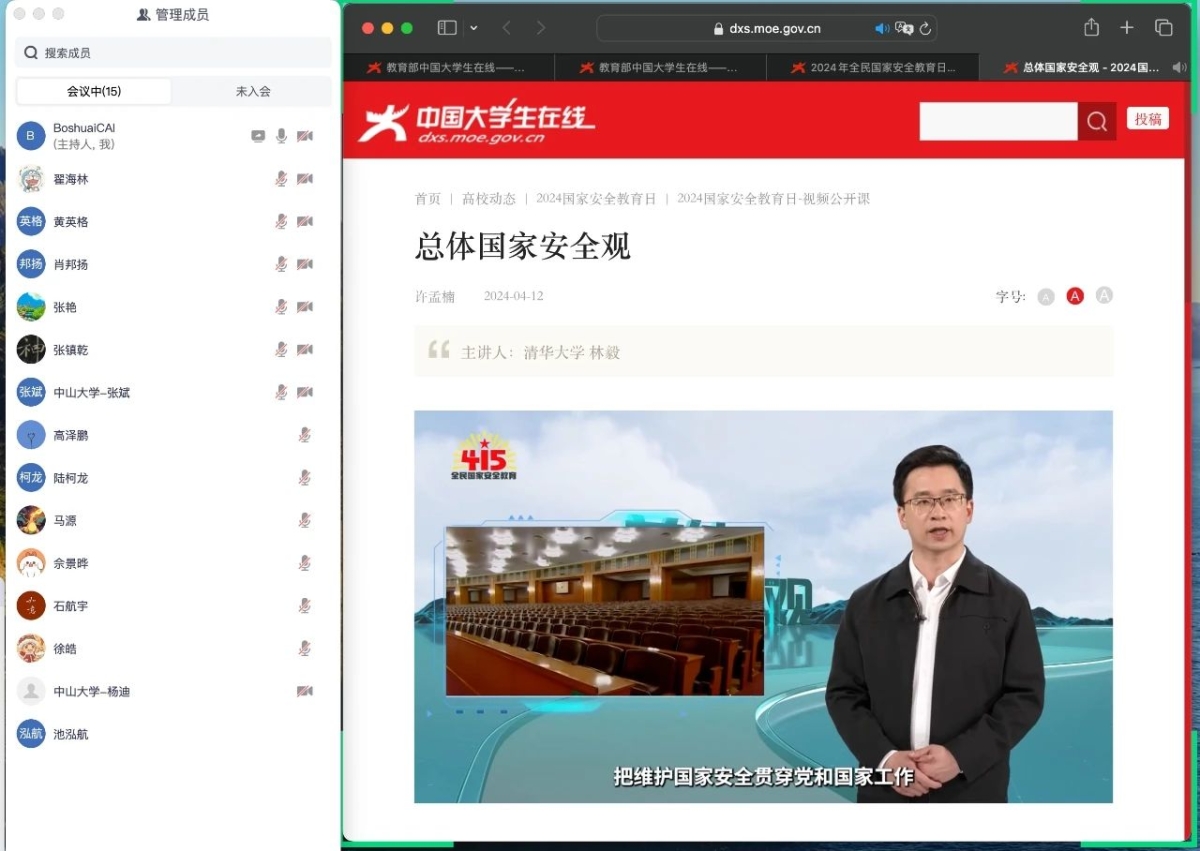Click the new tab plus icon
The height and width of the screenshot is (851, 1200).
coord(1127,28)
